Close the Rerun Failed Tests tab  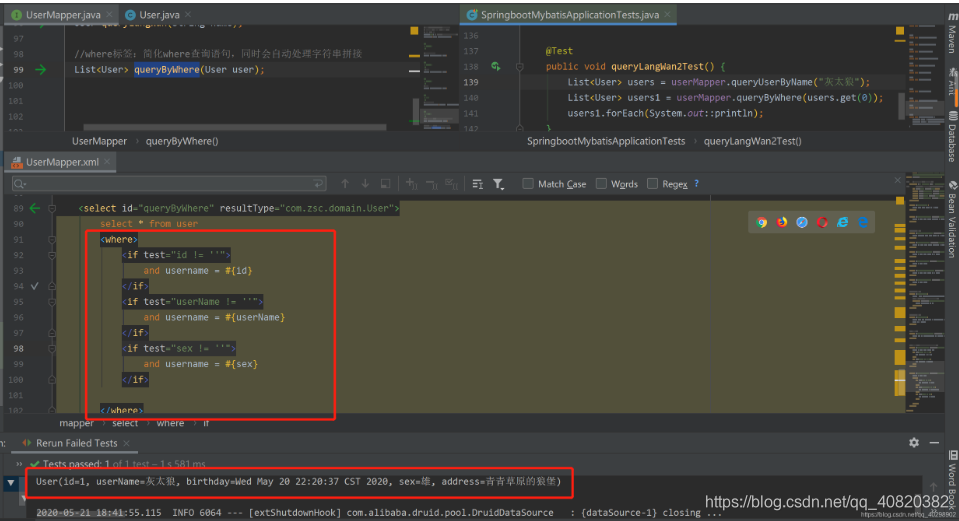pos(126,443)
